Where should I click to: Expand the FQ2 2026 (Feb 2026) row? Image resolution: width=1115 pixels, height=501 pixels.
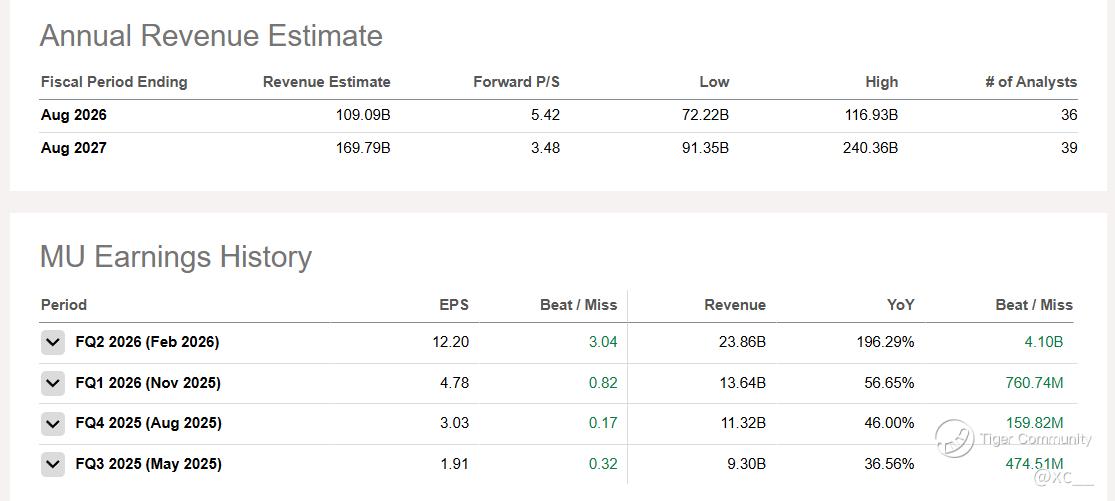tap(53, 342)
